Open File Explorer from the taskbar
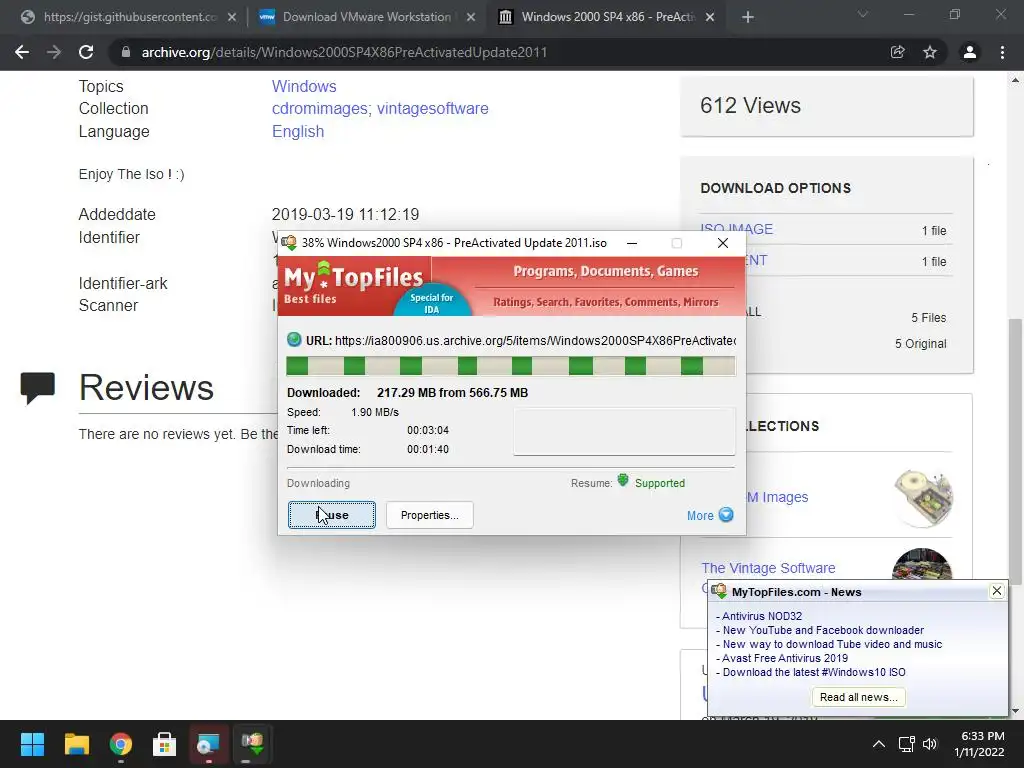Image resolution: width=1024 pixels, height=768 pixels. pos(76,744)
